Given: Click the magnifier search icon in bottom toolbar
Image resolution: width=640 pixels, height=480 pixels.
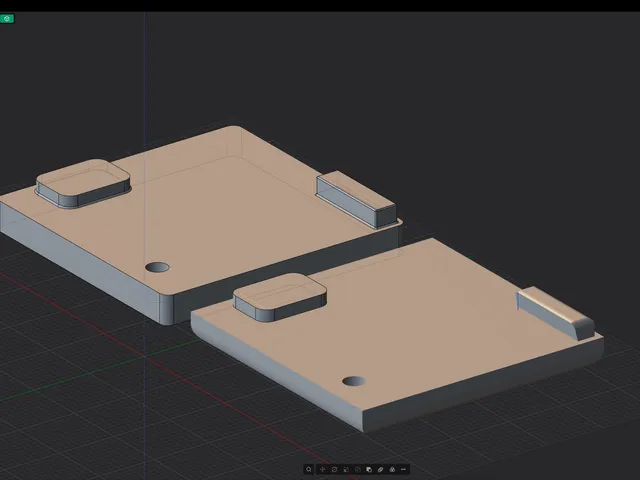Looking at the screenshot, I should [309, 469].
